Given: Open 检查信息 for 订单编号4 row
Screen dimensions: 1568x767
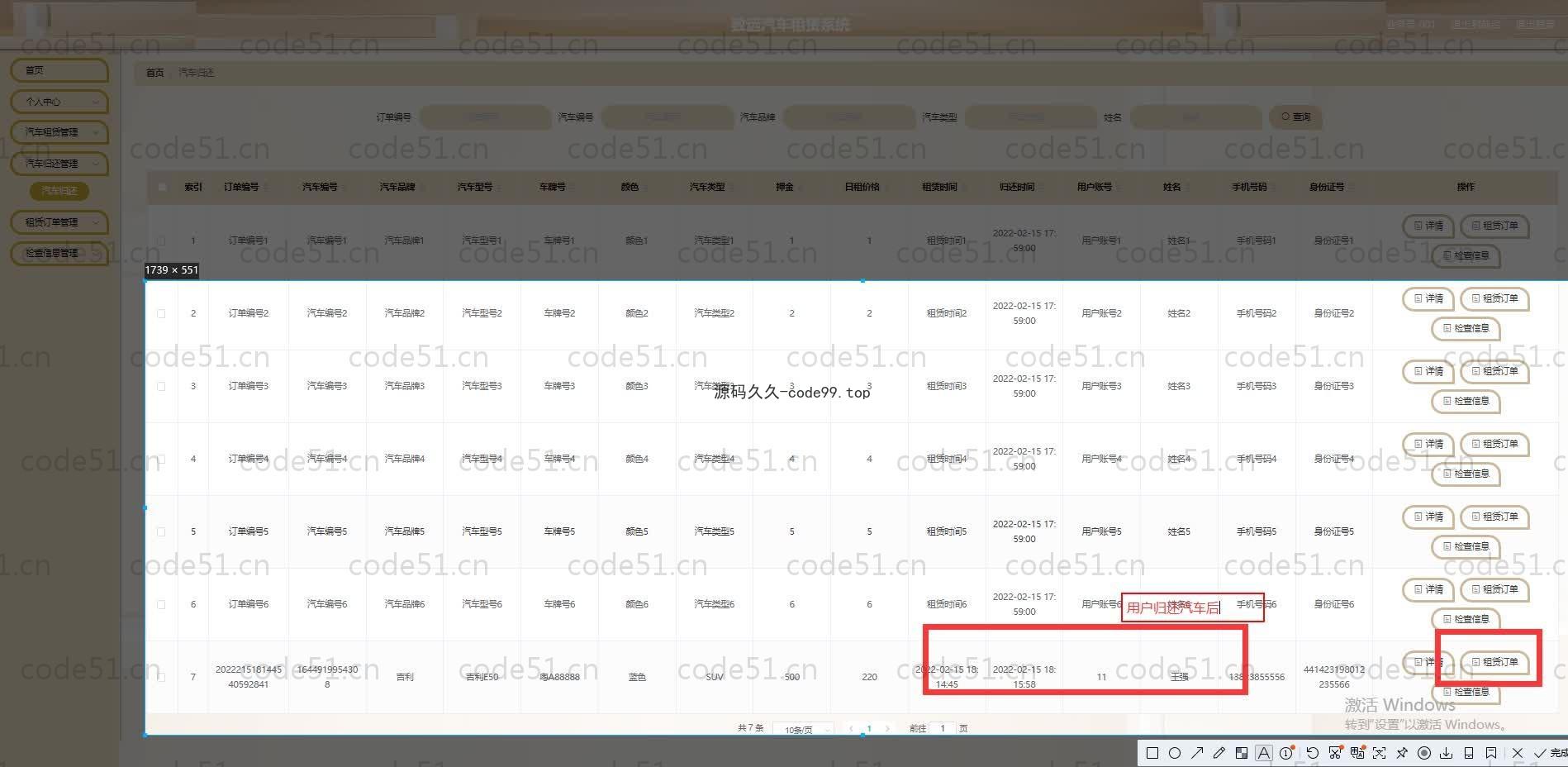Looking at the screenshot, I should (x=1466, y=474).
